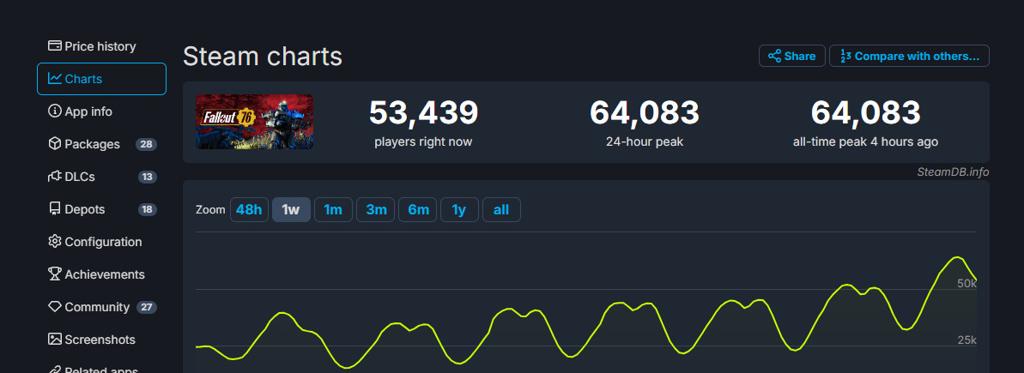Set chart zoom to 48h
The height and width of the screenshot is (373, 1024).
coord(249,210)
